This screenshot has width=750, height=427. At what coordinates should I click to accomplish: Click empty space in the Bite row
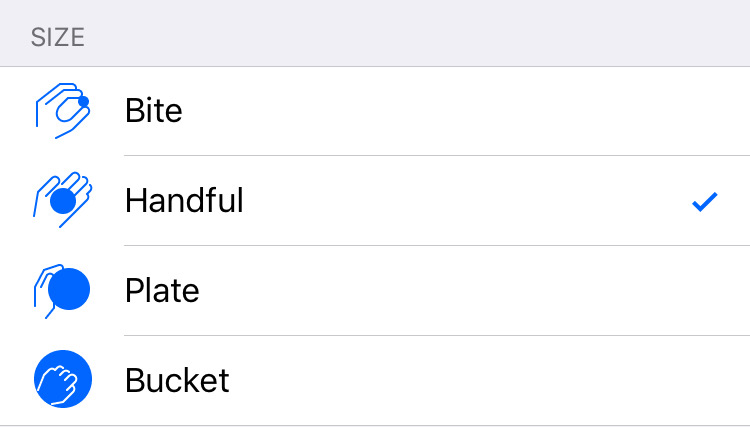pos(454,111)
